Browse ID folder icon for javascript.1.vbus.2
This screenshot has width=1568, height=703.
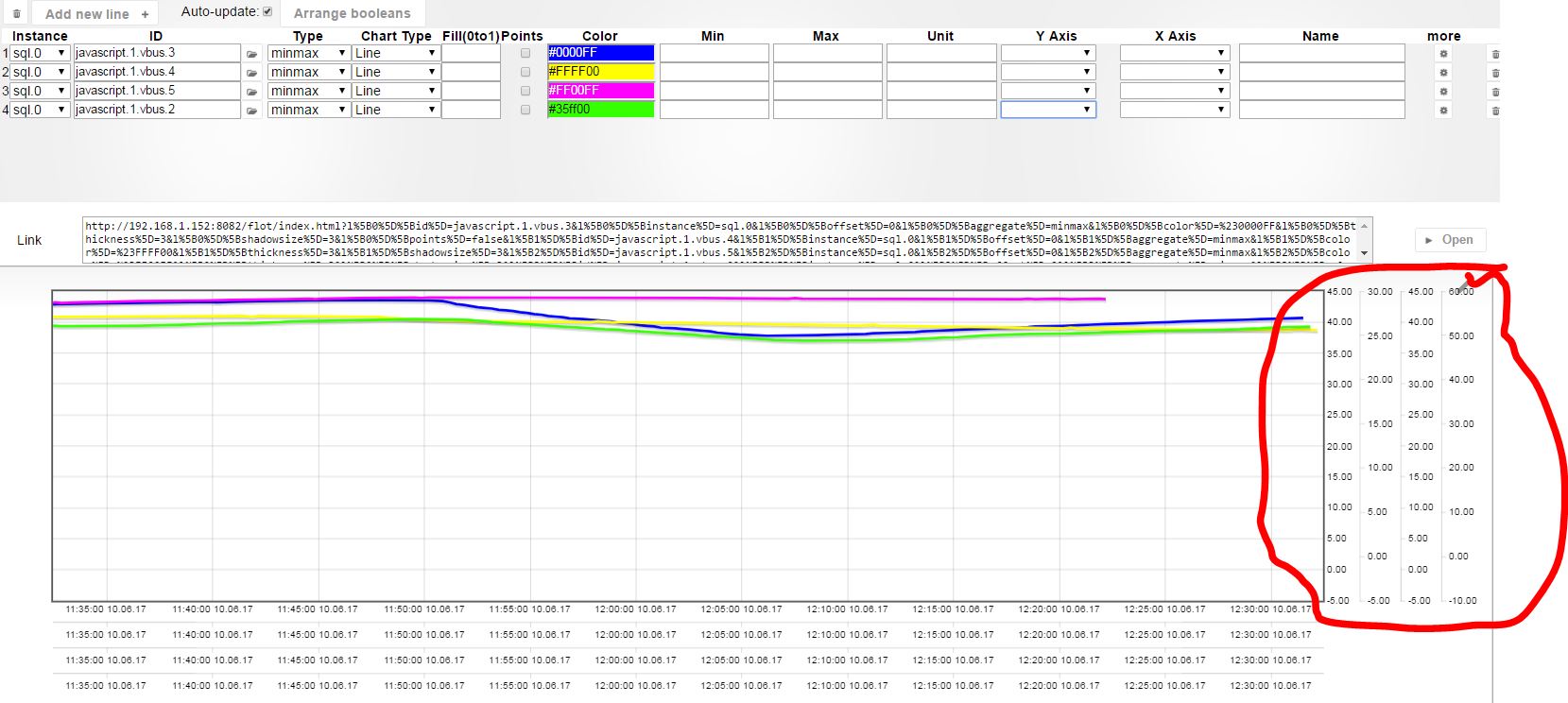point(251,111)
